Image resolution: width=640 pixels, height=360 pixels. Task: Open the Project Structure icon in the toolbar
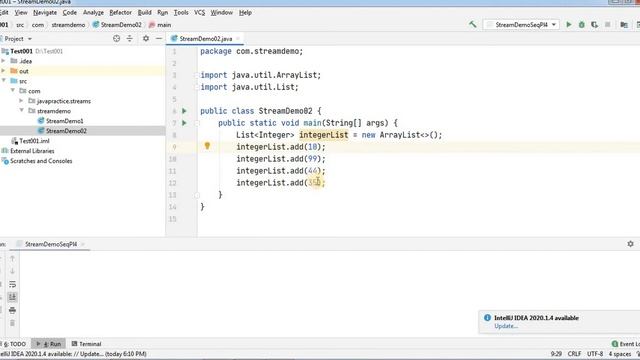click(624, 25)
